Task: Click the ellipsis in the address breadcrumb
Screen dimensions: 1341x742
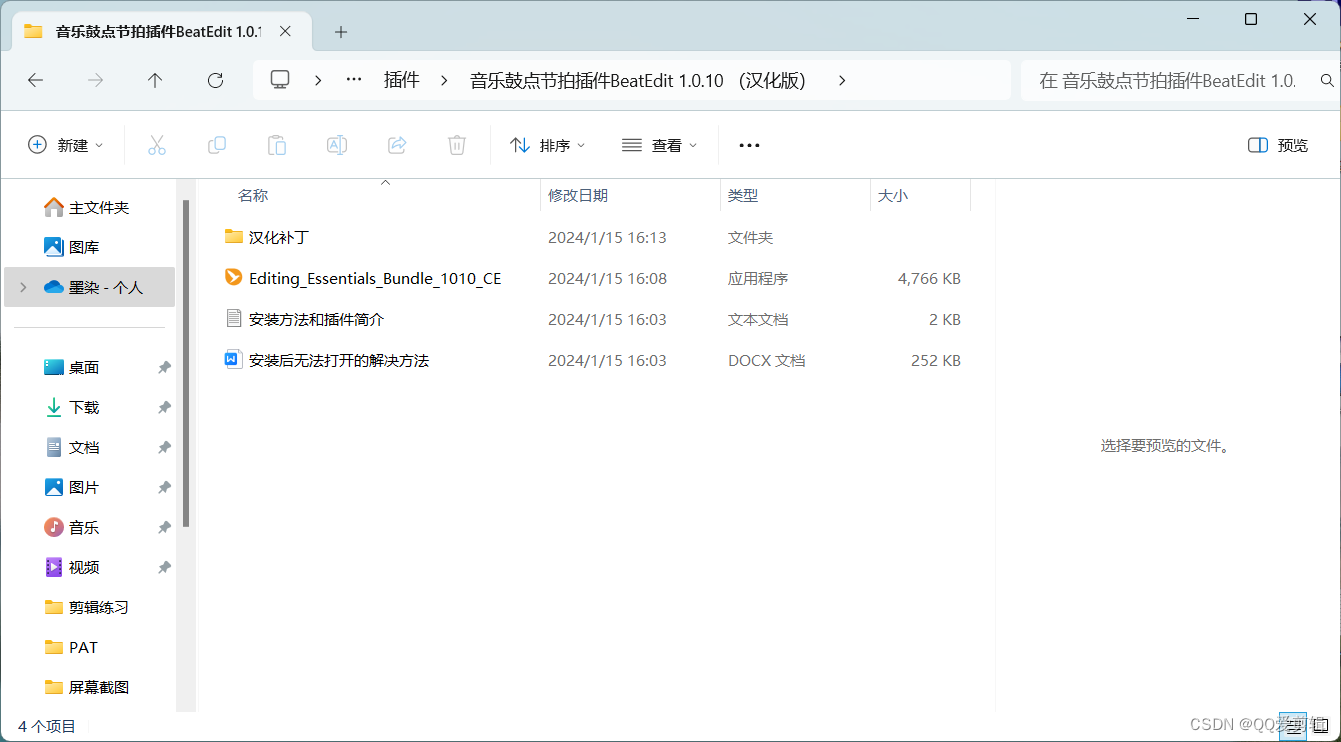Action: 354,80
